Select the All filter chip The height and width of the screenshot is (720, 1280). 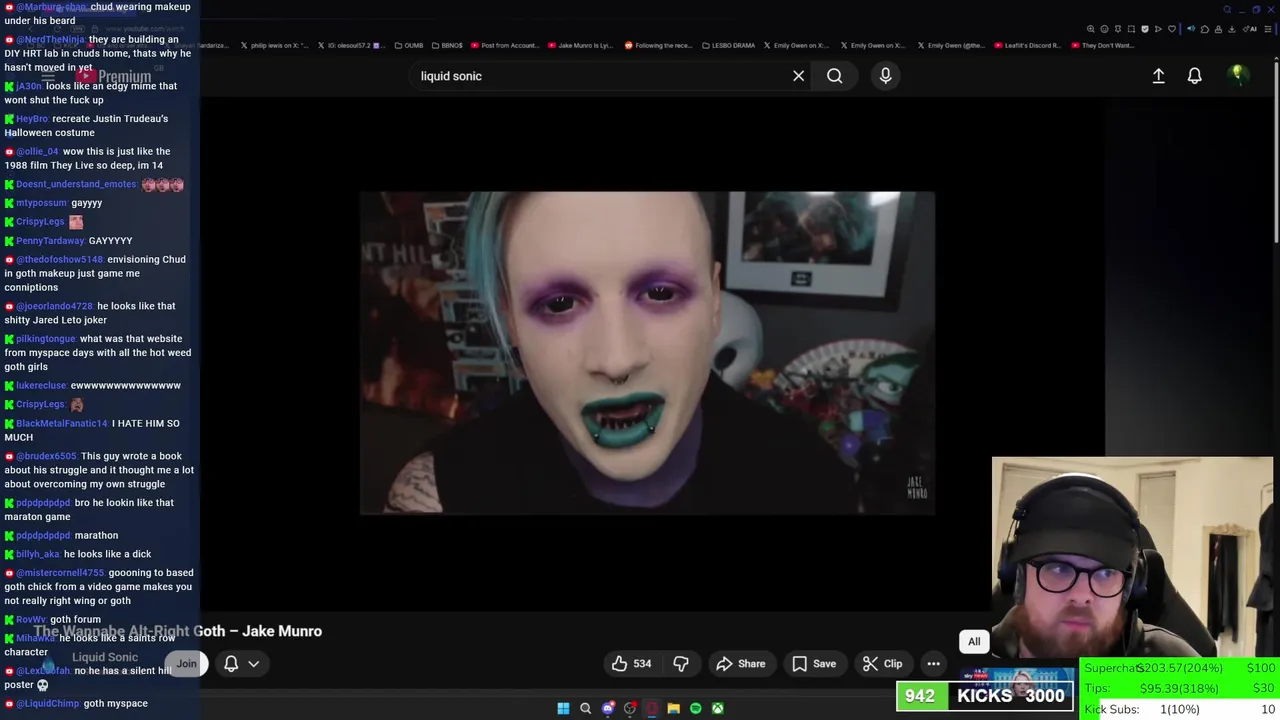point(974,642)
